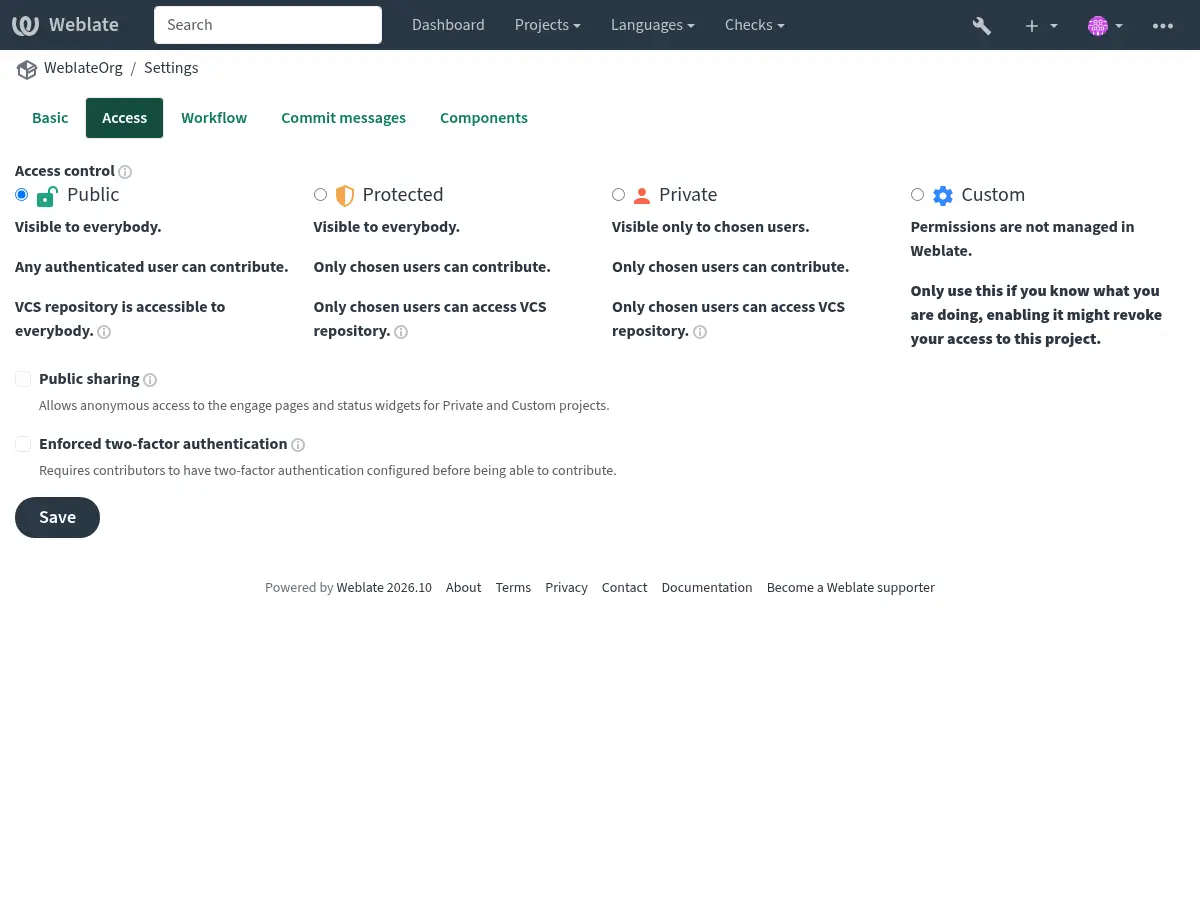Open the Terms footer link
Viewport: 1200px width, 918px height.
coord(513,588)
